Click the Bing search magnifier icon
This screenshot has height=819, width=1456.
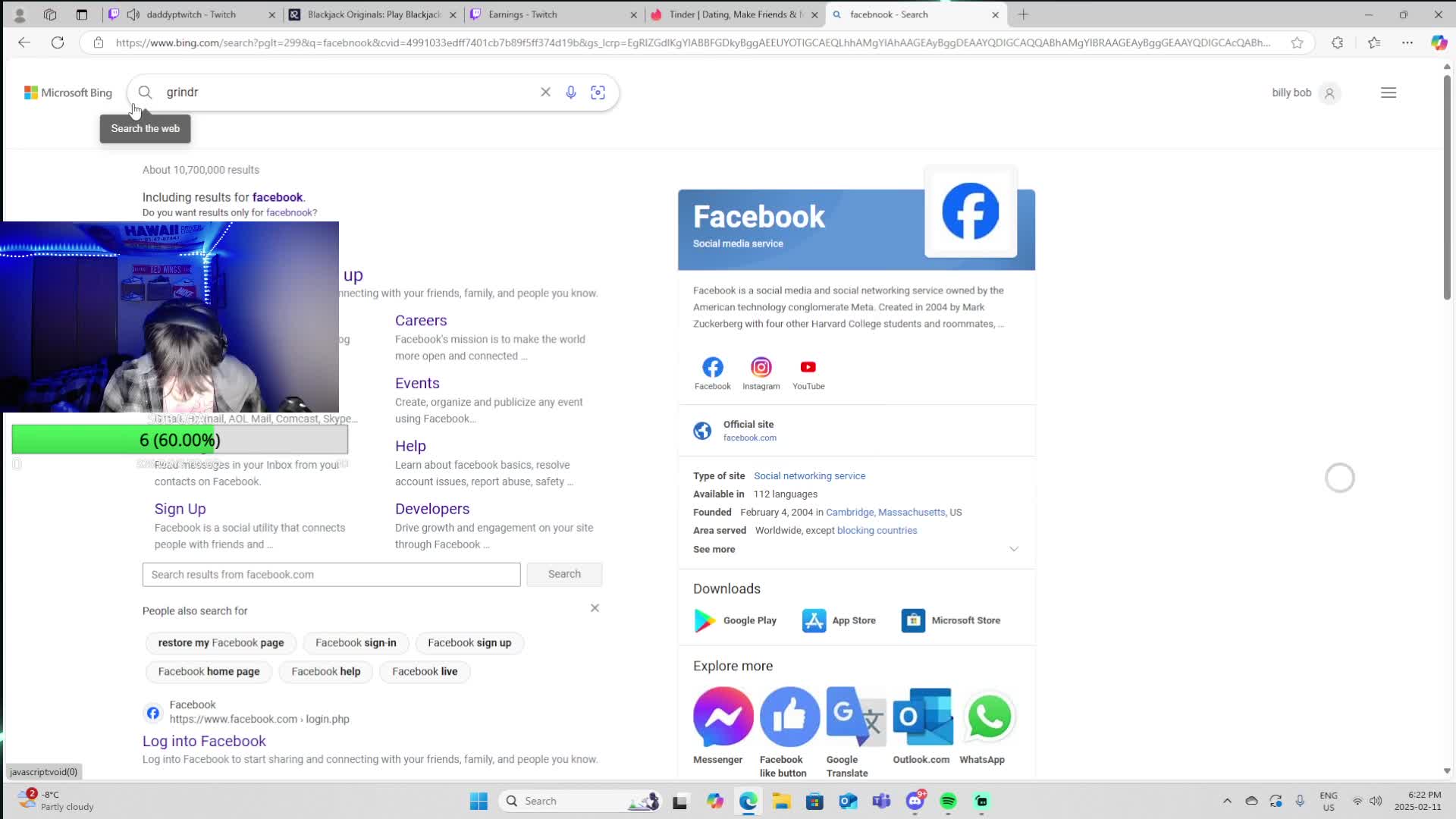(x=145, y=93)
